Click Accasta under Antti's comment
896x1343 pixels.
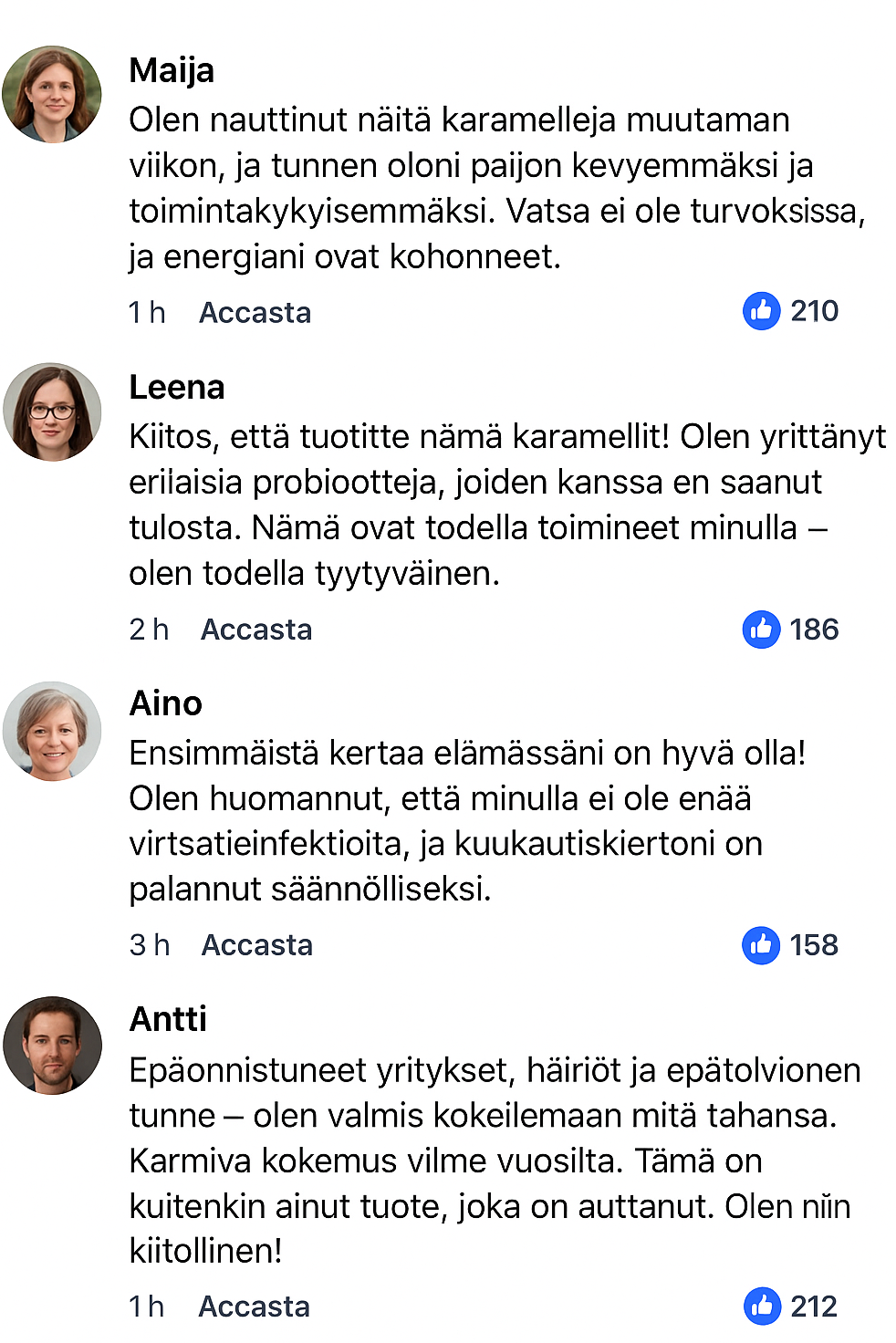pos(254,1307)
